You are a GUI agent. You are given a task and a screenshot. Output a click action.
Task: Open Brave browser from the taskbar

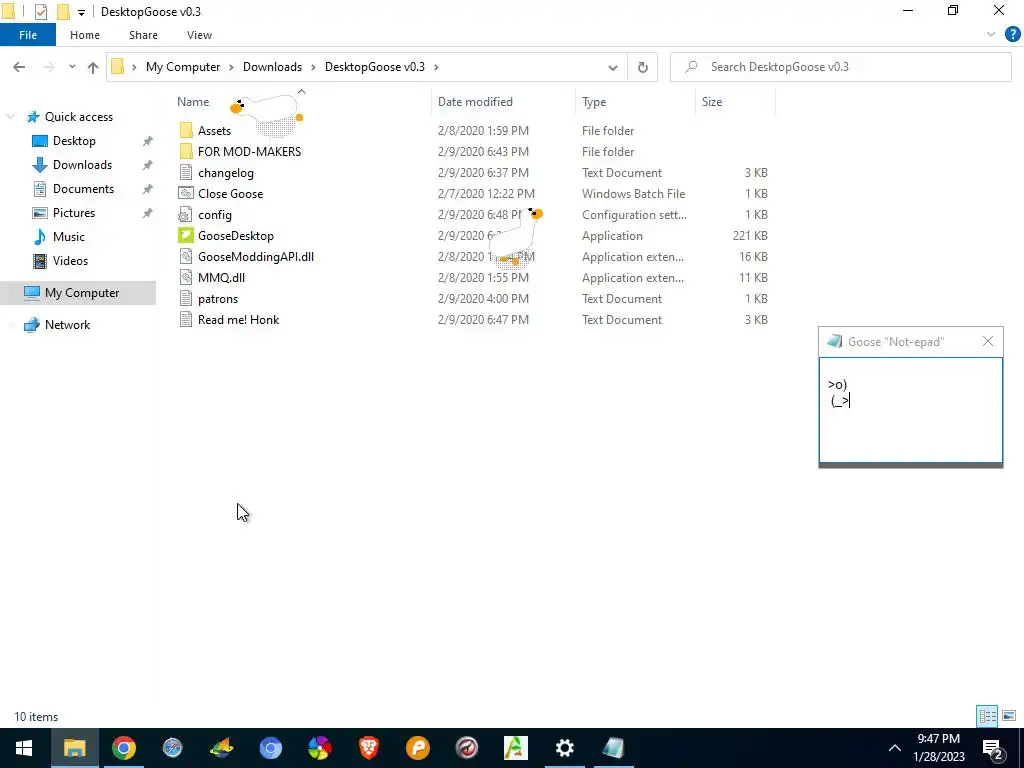click(368, 748)
